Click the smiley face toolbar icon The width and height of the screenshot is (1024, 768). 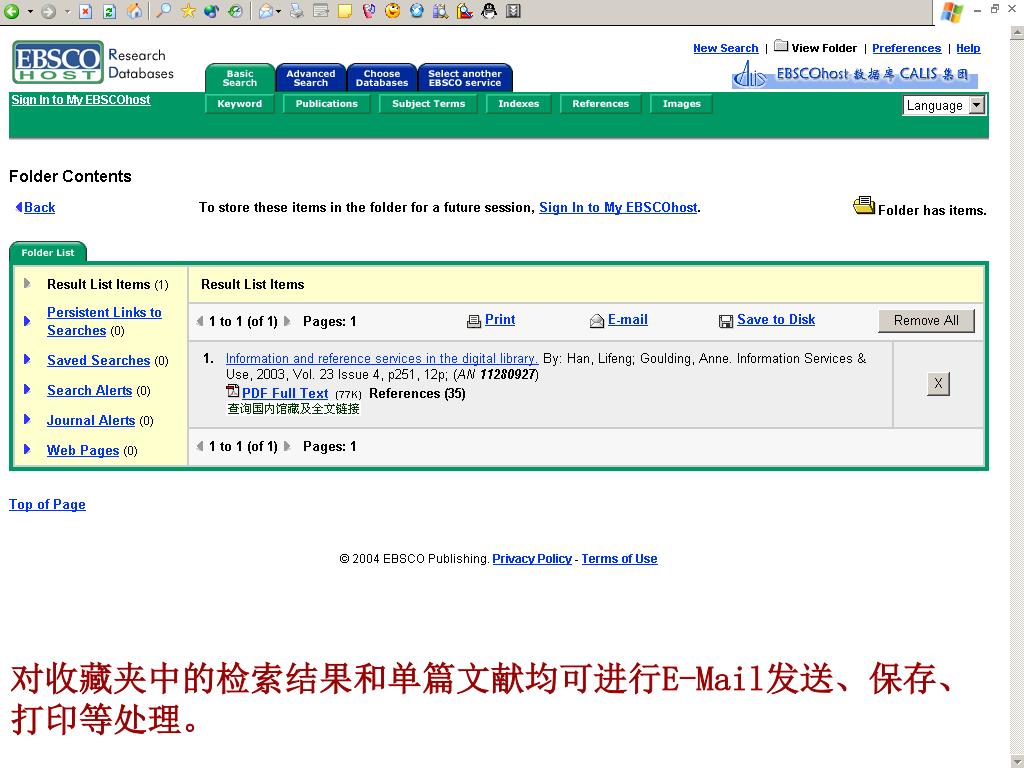pyautogui.click(x=392, y=10)
